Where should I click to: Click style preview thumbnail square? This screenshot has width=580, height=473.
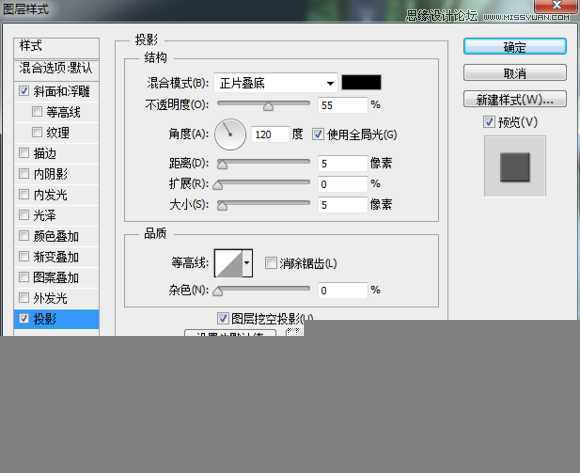click(x=515, y=167)
